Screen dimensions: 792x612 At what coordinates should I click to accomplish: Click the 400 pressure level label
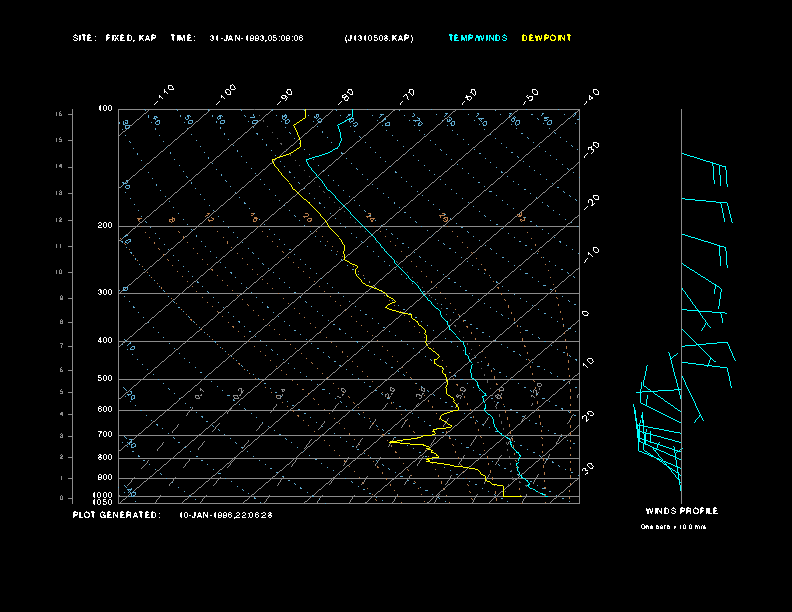click(x=105, y=340)
